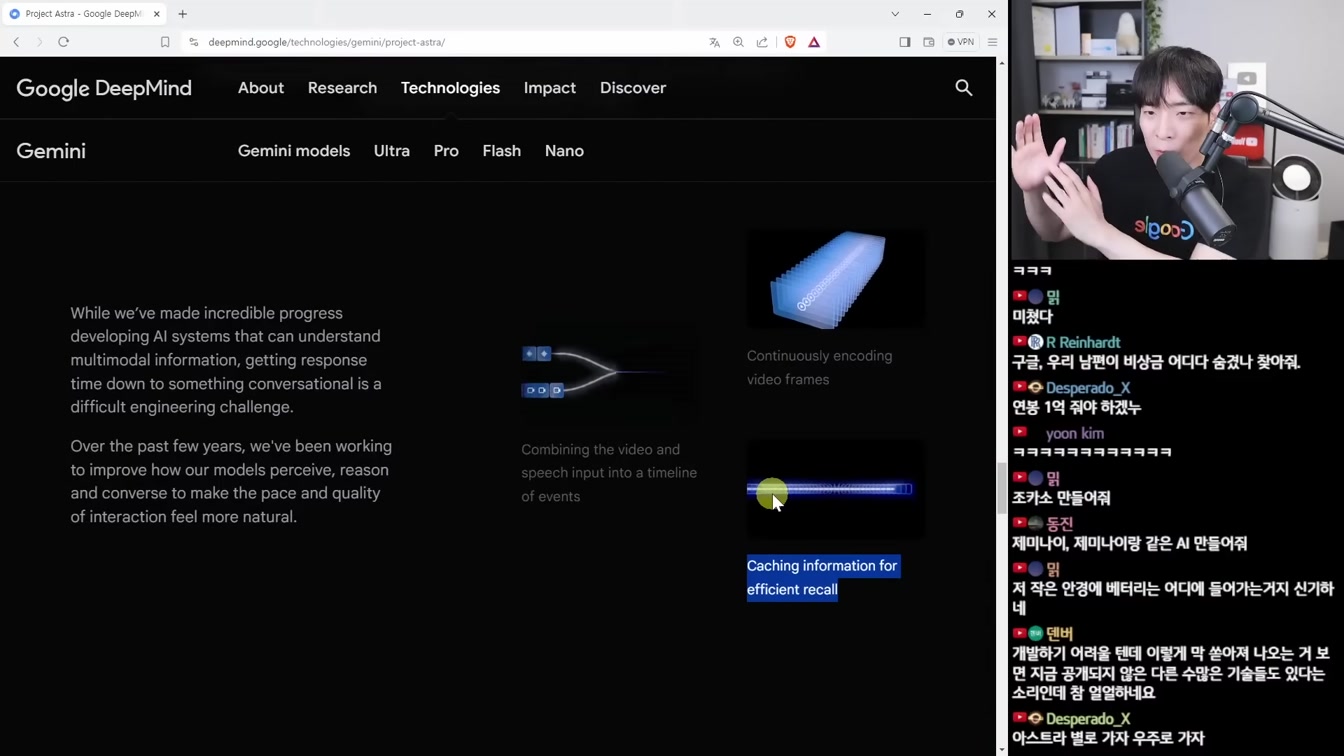The width and height of the screenshot is (1344, 756).
Task: Open the Flash model link
Action: [x=502, y=151]
